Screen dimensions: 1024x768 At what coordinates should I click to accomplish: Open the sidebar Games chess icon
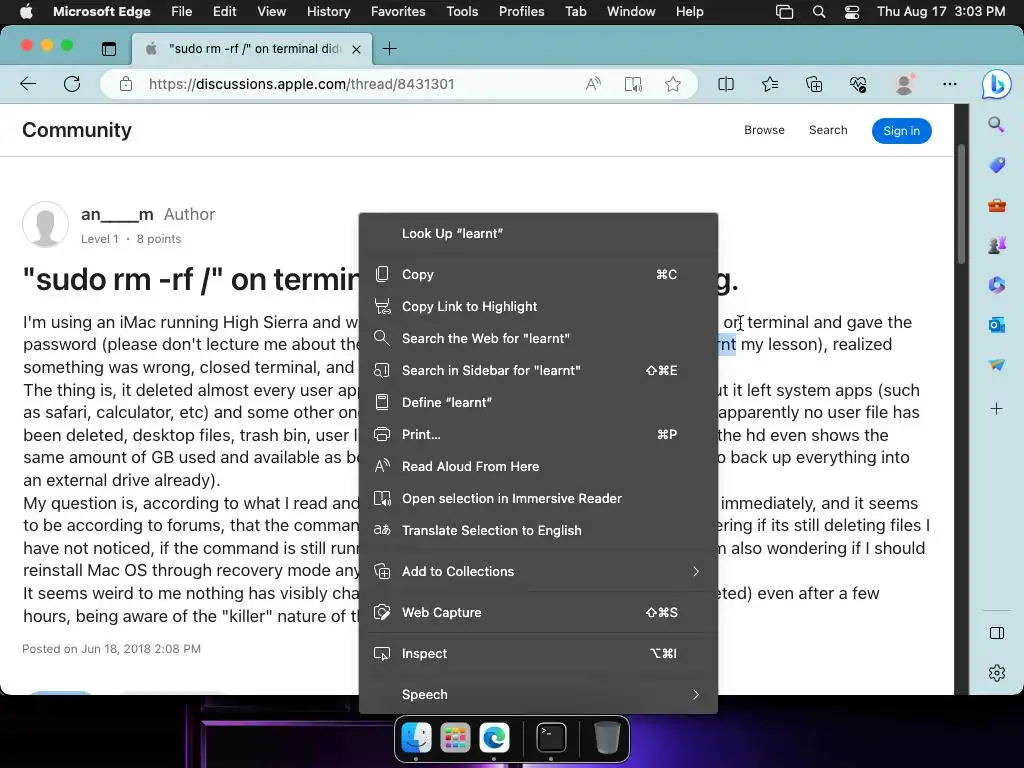point(997,246)
